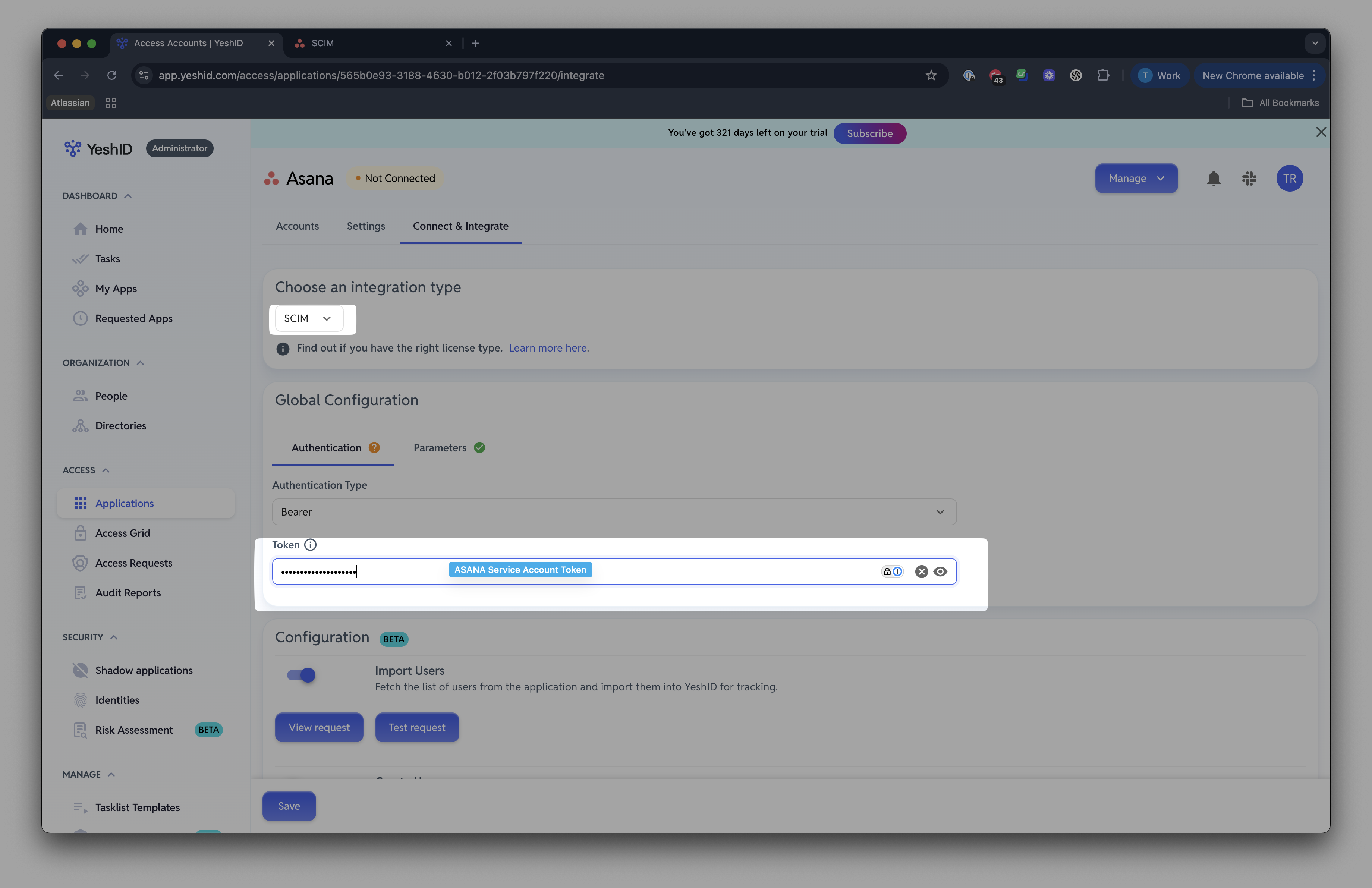Show token with eye icon
The image size is (1372, 888).
pyautogui.click(x=940, y=571)
